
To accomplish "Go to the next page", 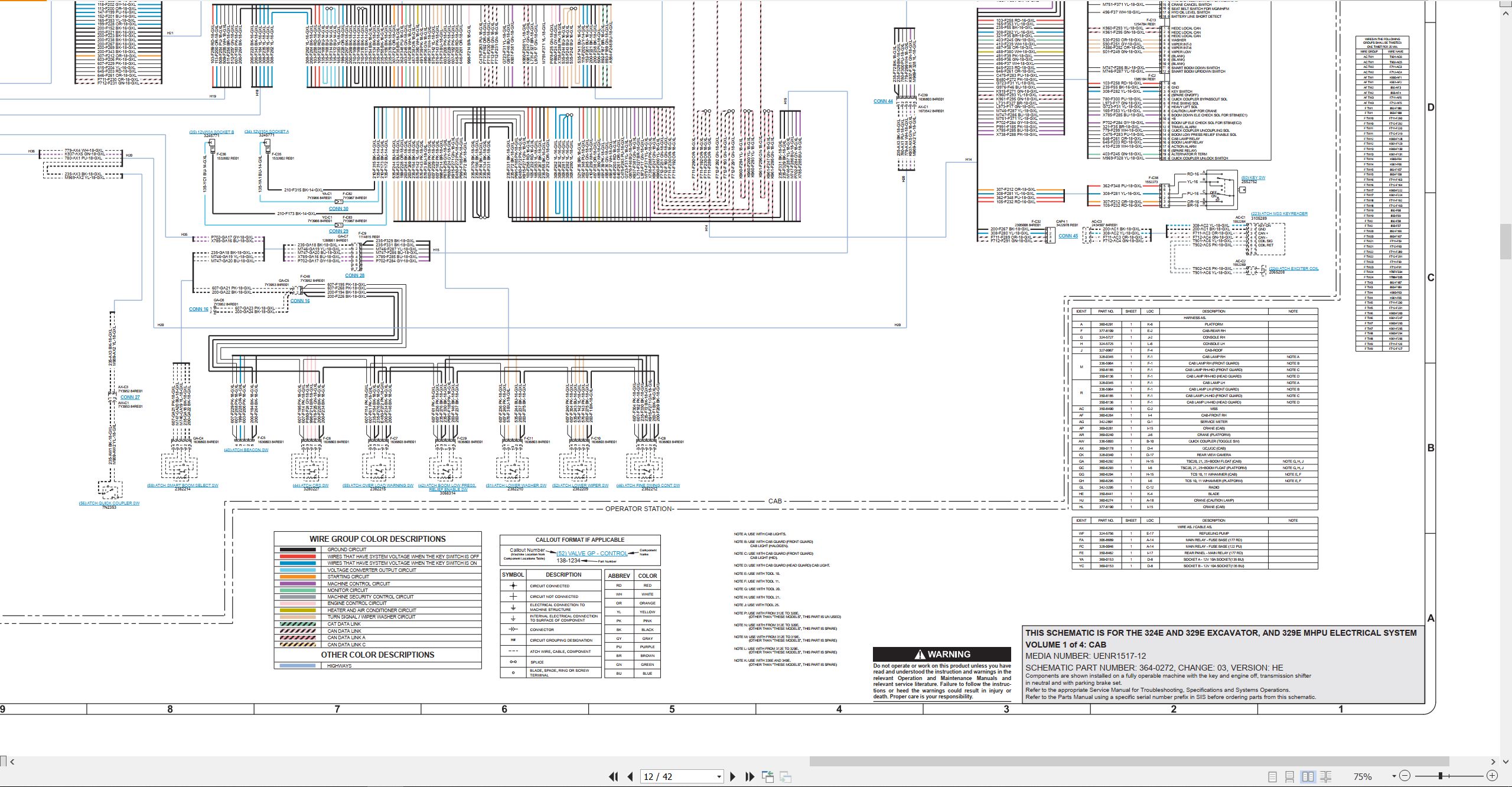I will [733, 776].
